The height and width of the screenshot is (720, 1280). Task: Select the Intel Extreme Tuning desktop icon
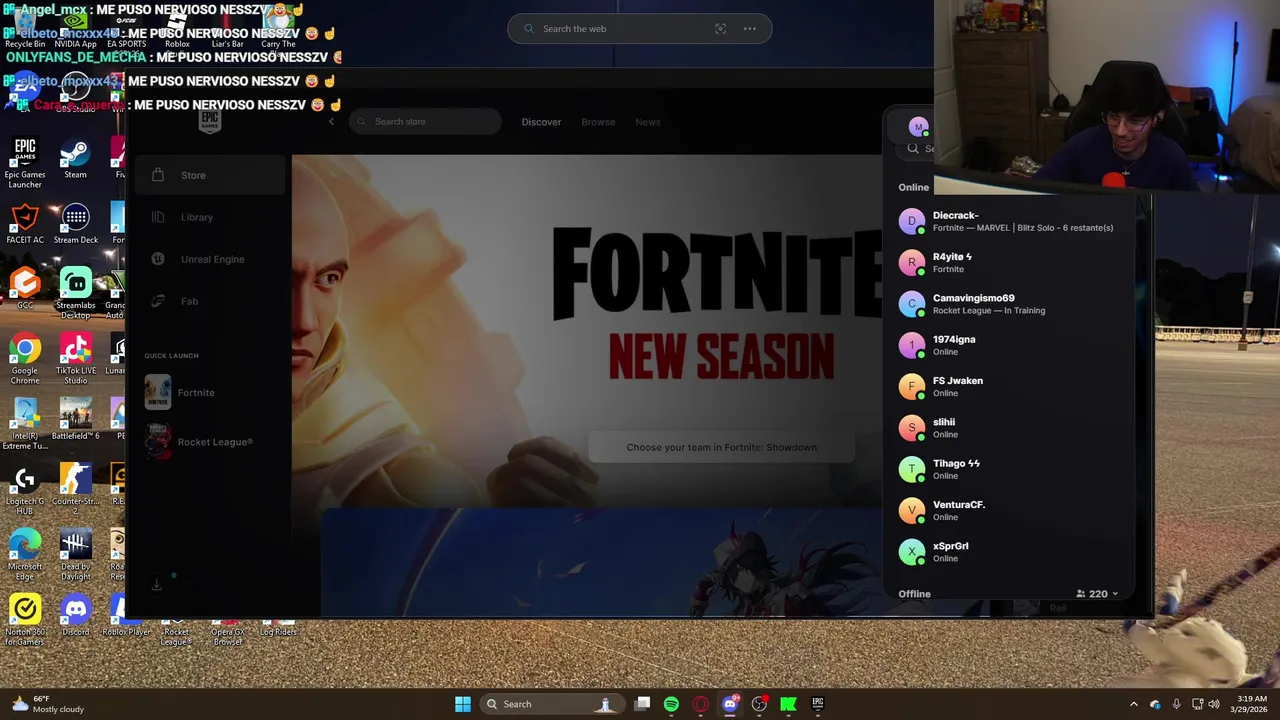25,424
